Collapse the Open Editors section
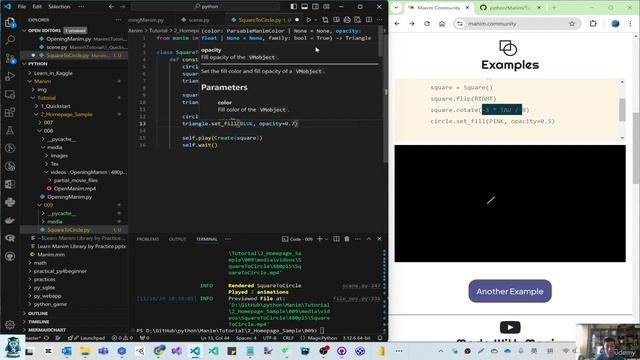 point(44,31)
